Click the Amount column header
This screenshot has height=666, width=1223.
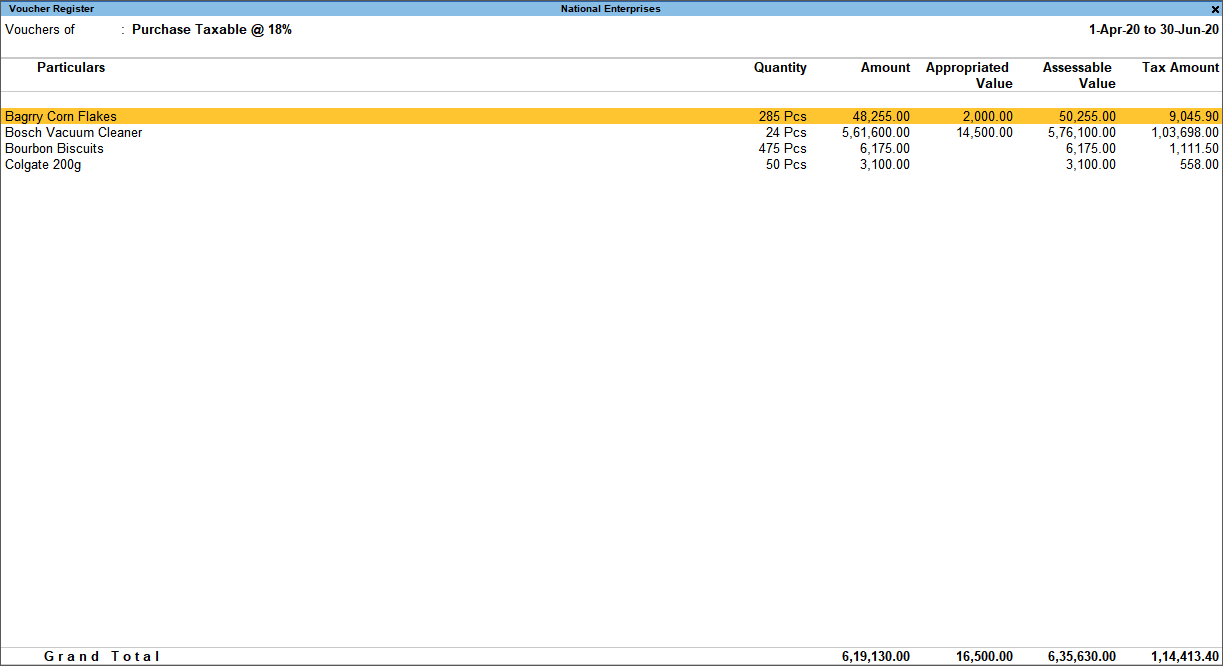[885, 67]
